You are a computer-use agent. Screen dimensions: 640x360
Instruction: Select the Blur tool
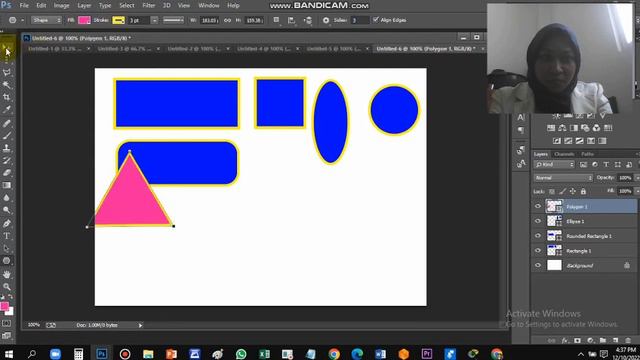(x=7, y=198)
